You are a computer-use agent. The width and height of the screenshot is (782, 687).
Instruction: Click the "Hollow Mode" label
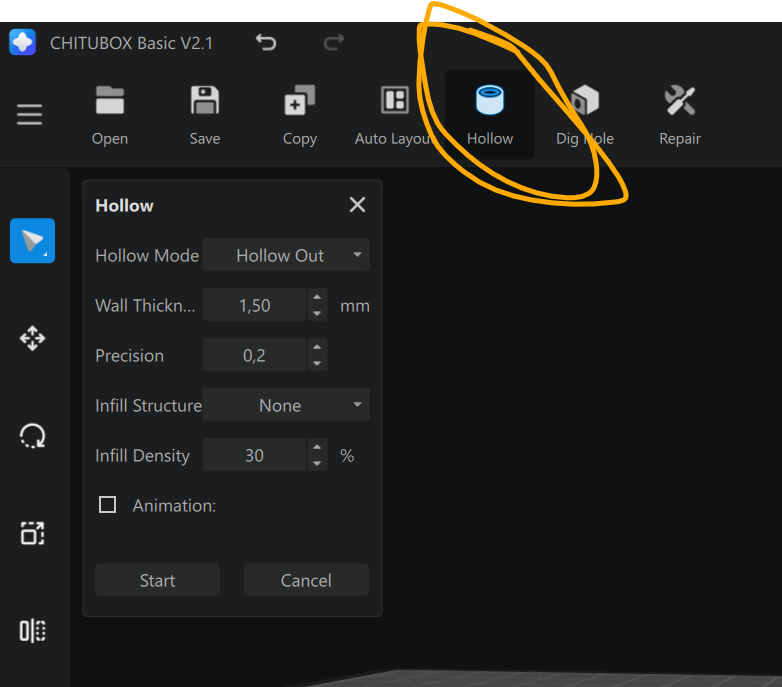147,255
